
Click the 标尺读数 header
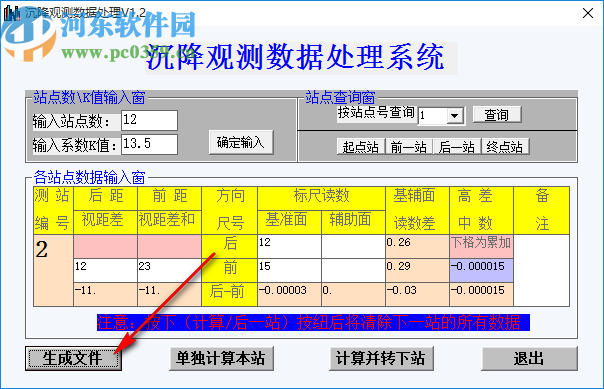coord(321,198)
